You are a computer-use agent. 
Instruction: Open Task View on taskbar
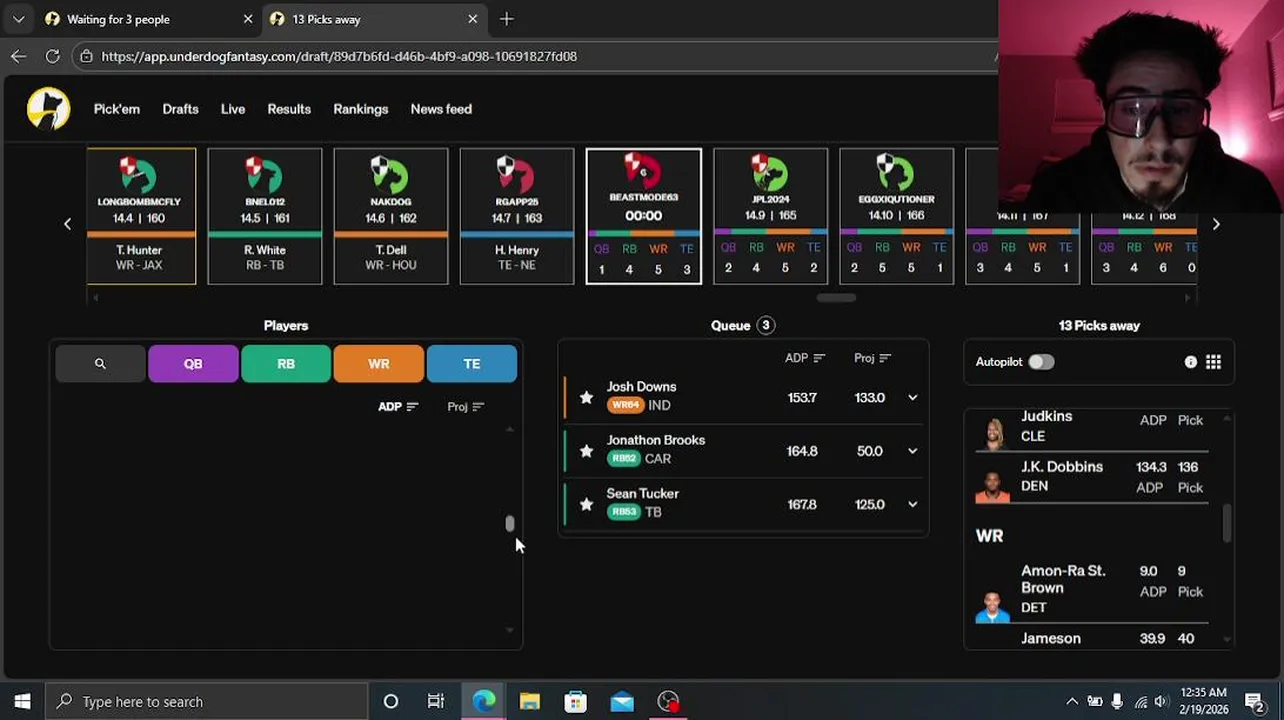tap(436, 701)
